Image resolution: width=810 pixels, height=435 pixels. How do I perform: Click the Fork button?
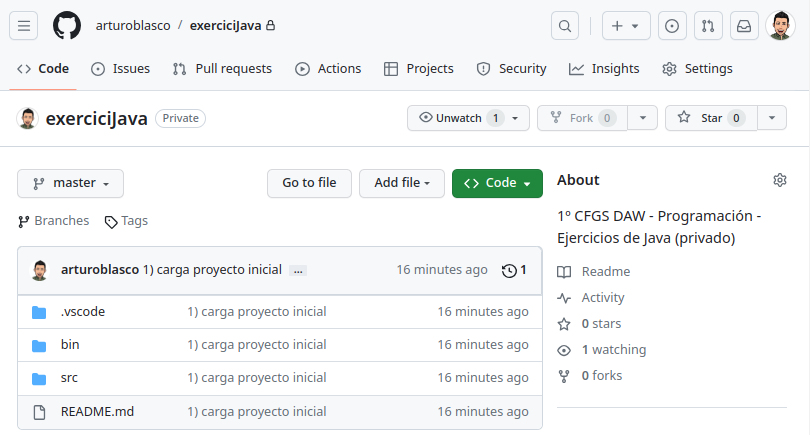click(x=582, y=118)
